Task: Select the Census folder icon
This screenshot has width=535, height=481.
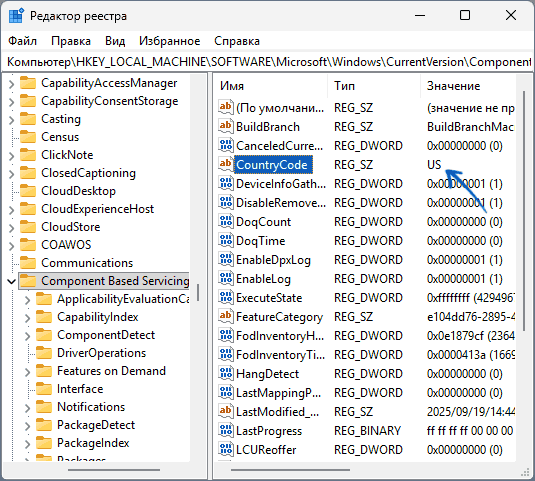Action: coord(28,137)
